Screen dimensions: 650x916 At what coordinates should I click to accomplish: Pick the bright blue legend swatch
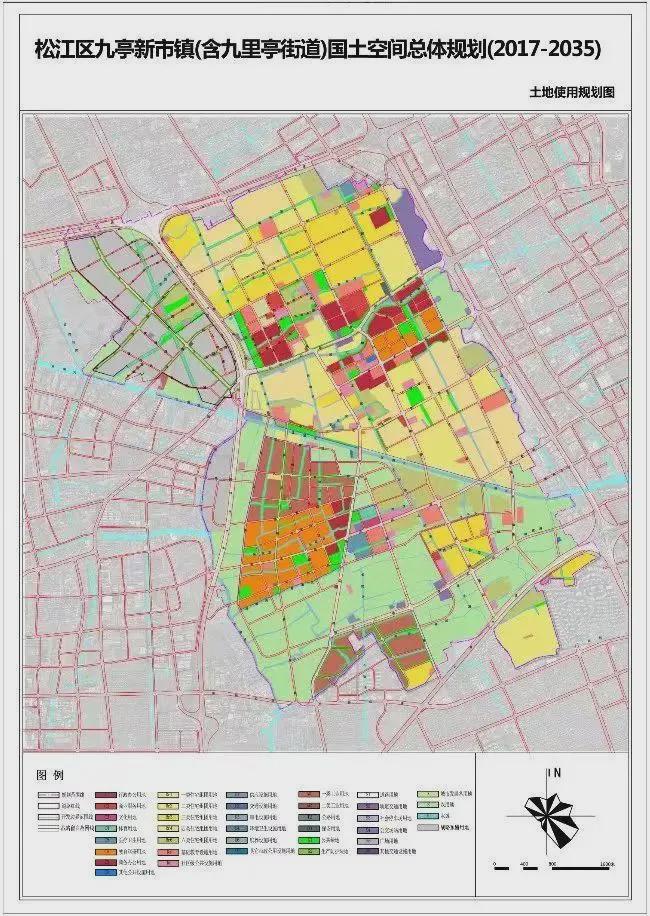coord(106,872)
